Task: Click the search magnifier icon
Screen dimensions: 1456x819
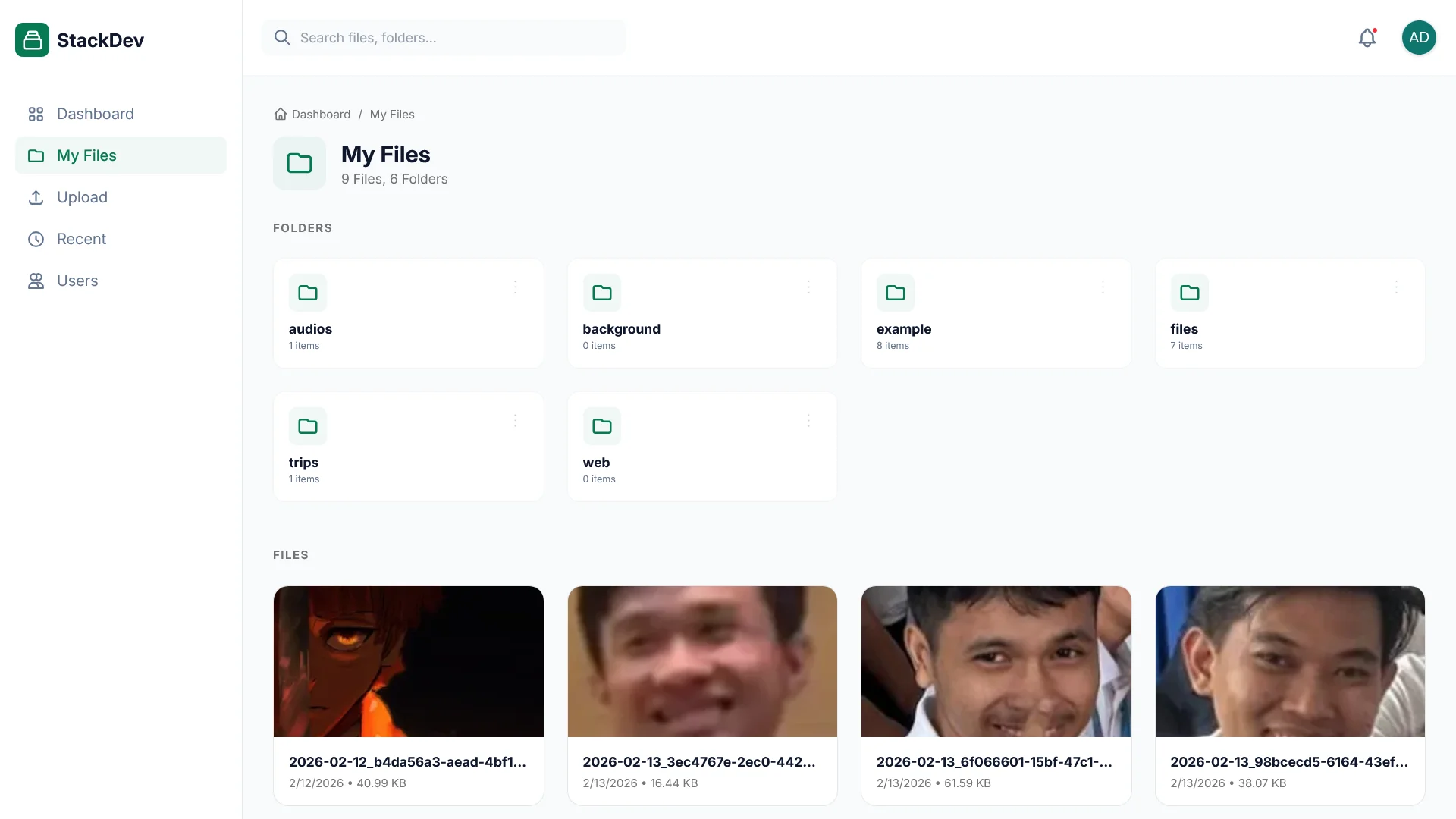Action: point(282,36)
